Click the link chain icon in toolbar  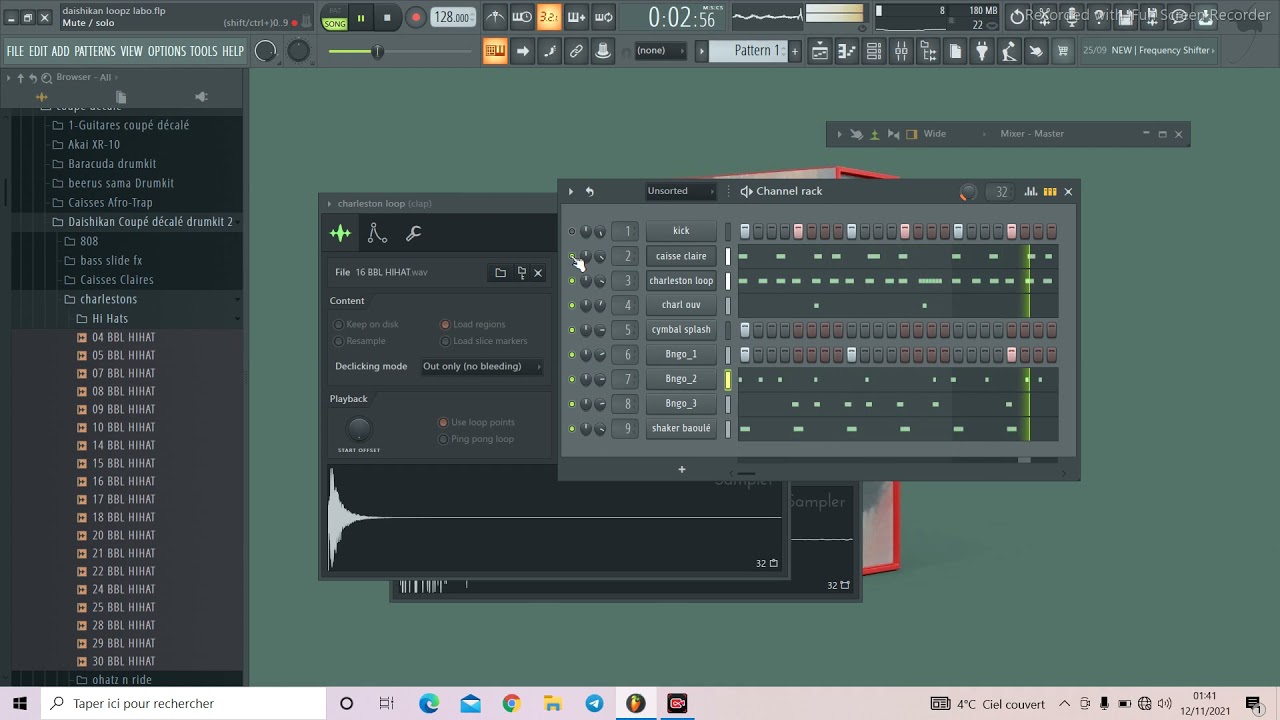576,51
